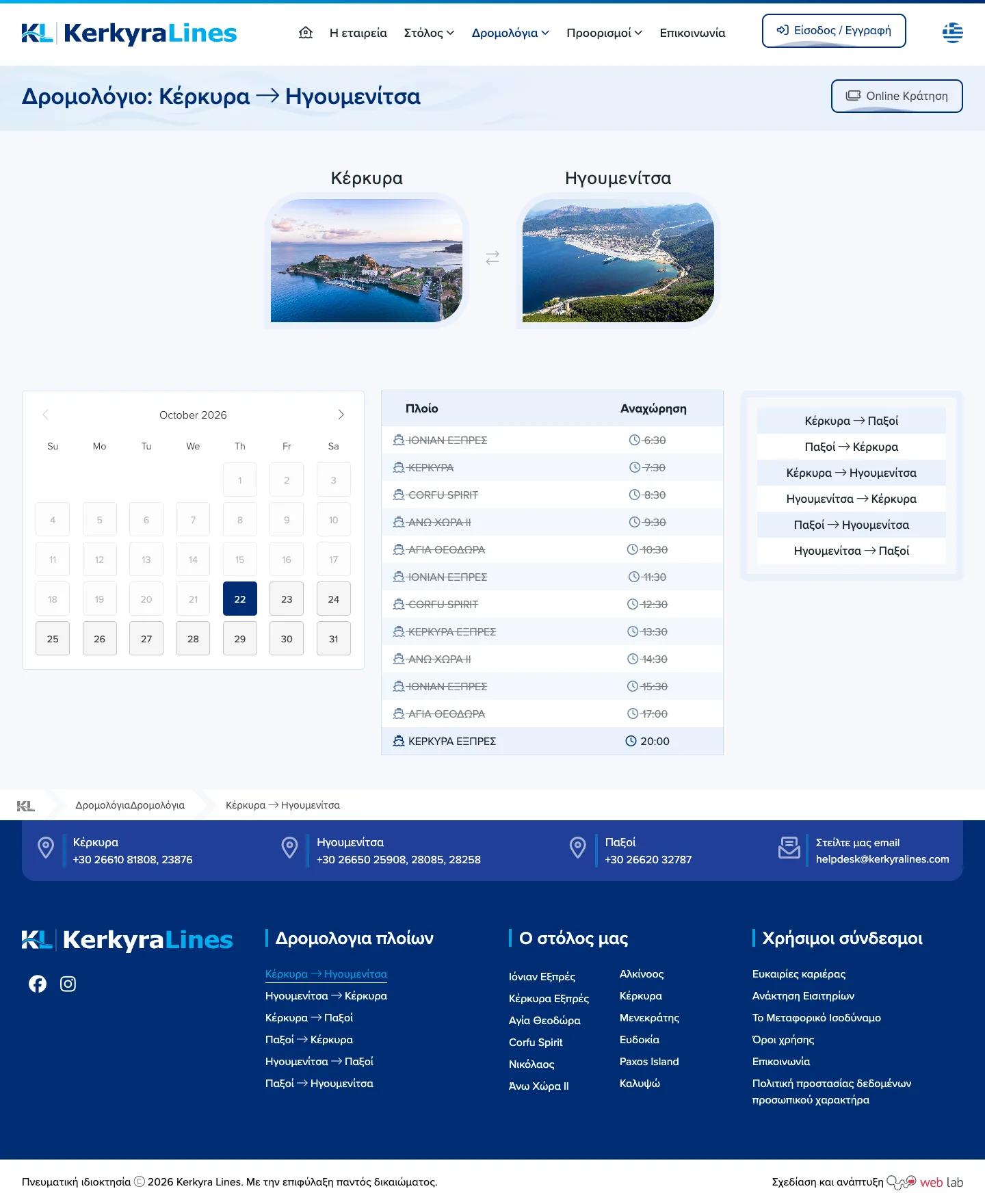Image resolution: width=985 pixels, height=1204 pixels.
Task: Select Ηγουμενίτσα → Κέρκυρα in route list
Action: point(852,499)
